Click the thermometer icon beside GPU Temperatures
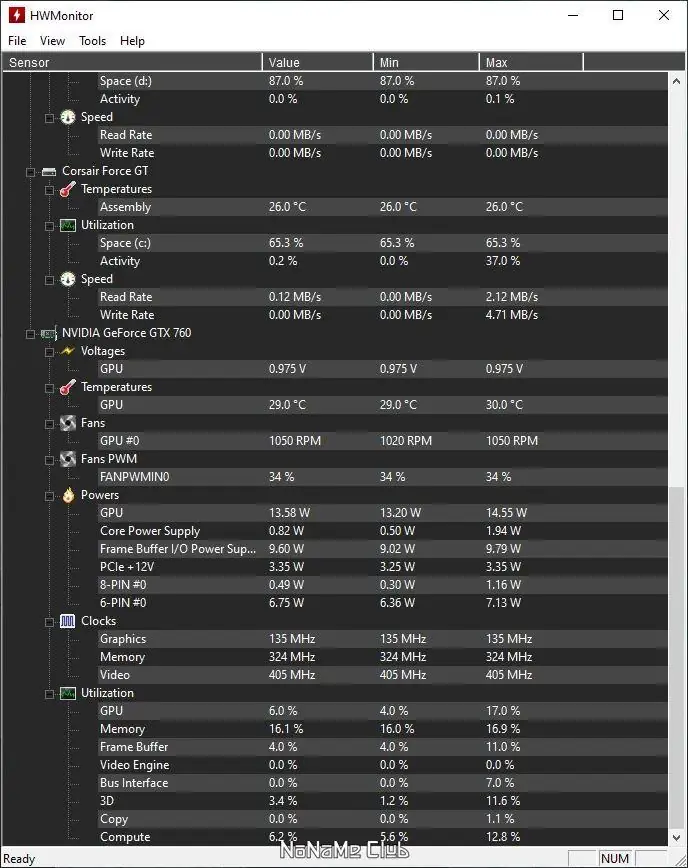Screen dimensions: 688x868 [x=67, y=387]
